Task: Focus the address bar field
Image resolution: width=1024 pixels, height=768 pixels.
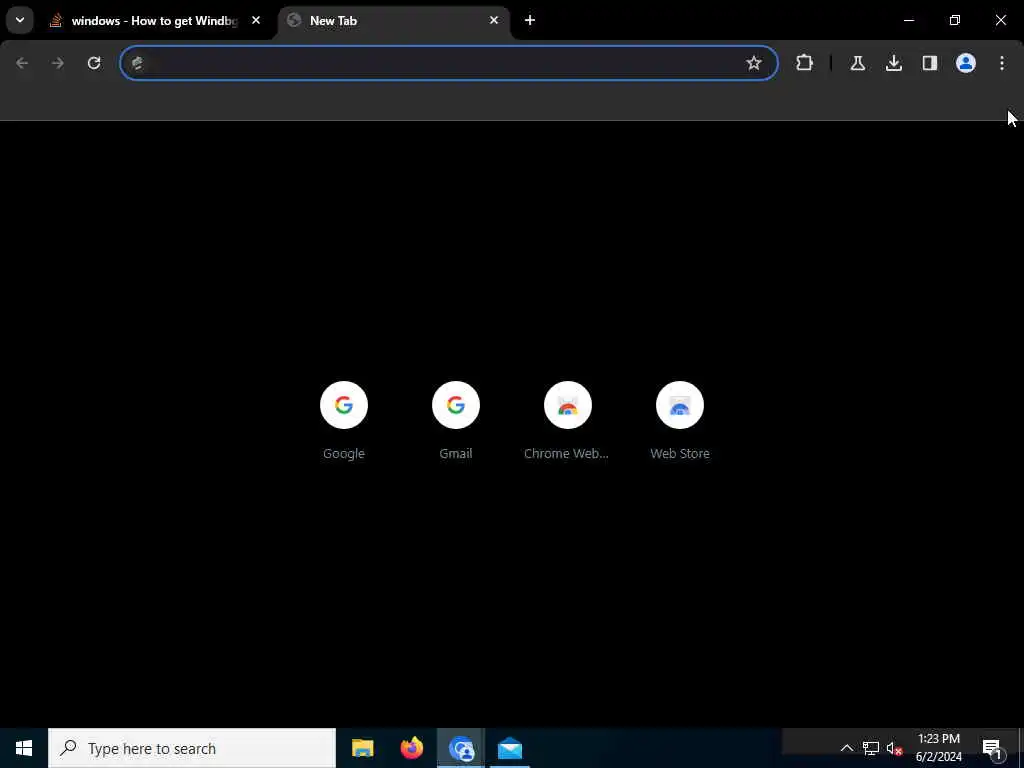Action: (449, 63)
